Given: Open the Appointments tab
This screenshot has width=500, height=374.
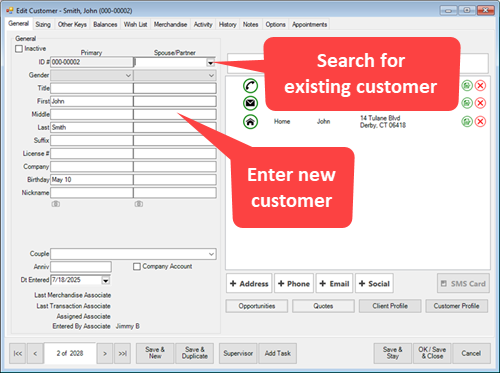Looking at the screenshot, I should [x=310, y=24].
